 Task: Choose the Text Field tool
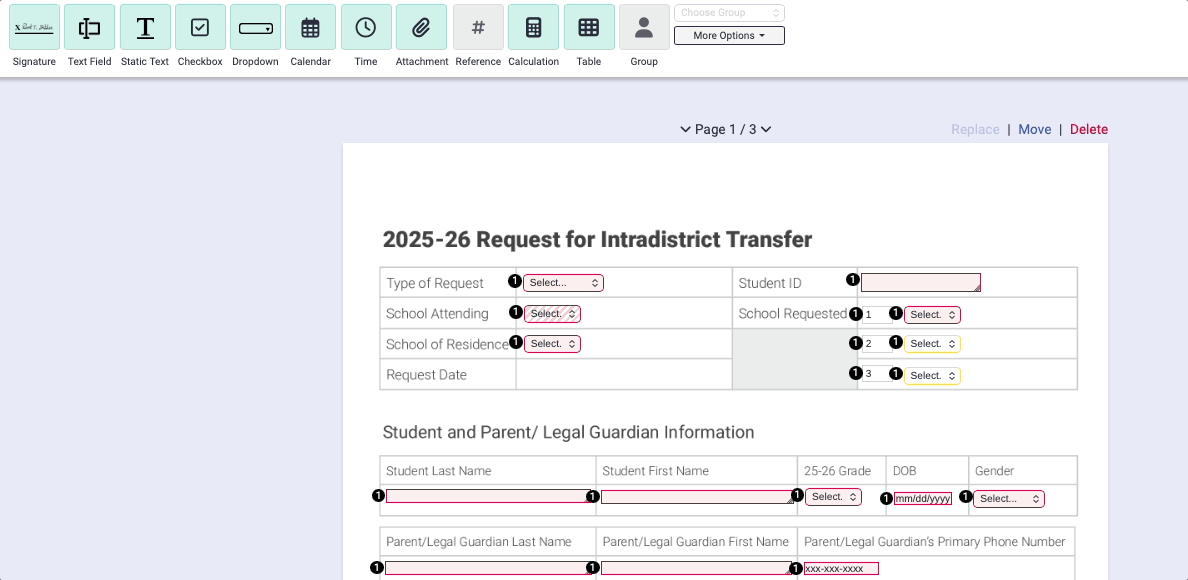point(89,27)
